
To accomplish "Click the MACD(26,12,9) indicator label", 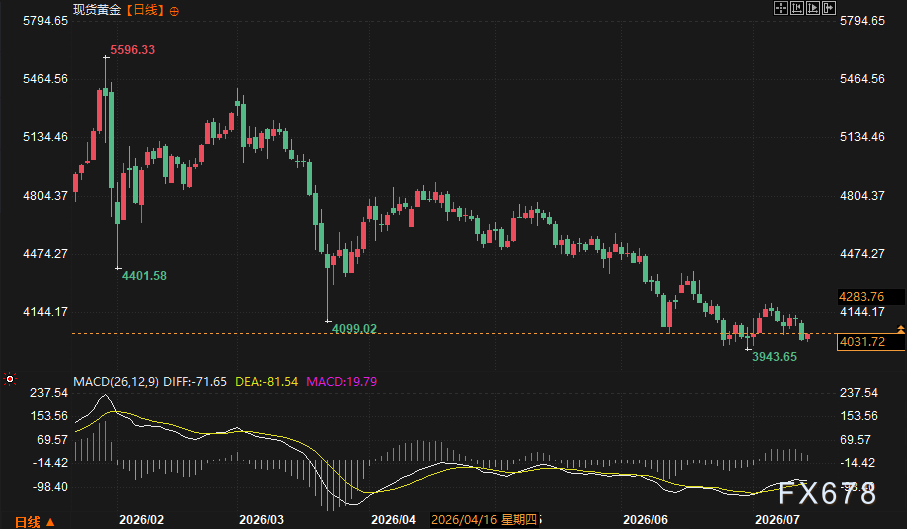I will click(x=116, y=382).
